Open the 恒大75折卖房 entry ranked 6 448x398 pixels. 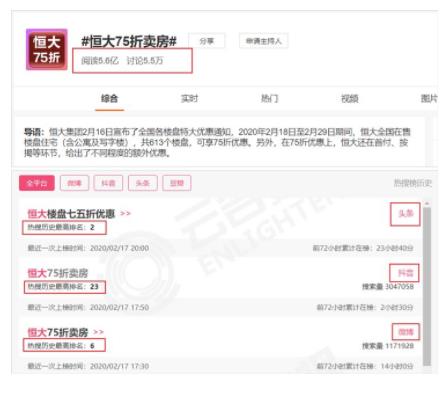(58, 332)
